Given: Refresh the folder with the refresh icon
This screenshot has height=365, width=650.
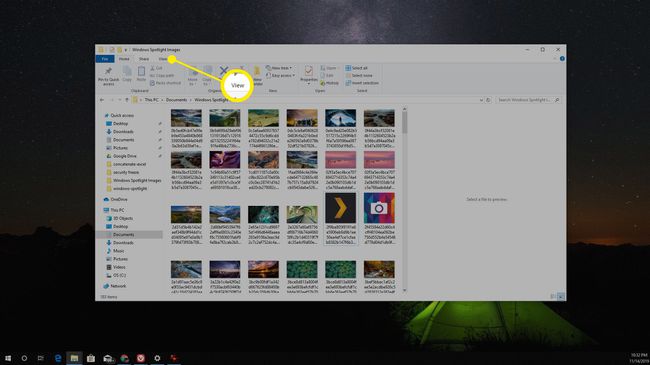Looking at the screenshot, I should 488,100.
